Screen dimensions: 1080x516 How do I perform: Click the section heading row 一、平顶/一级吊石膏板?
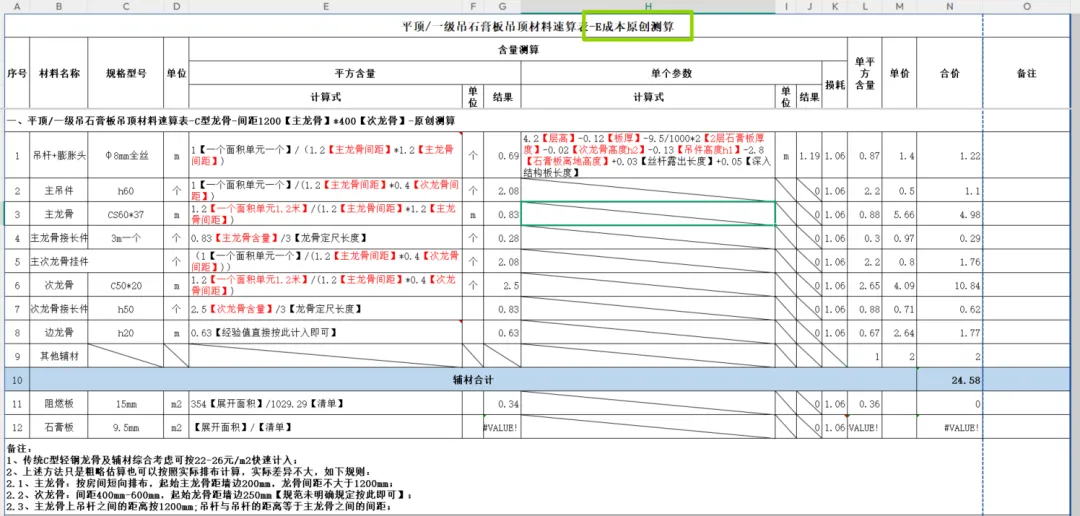click(537, 121)
